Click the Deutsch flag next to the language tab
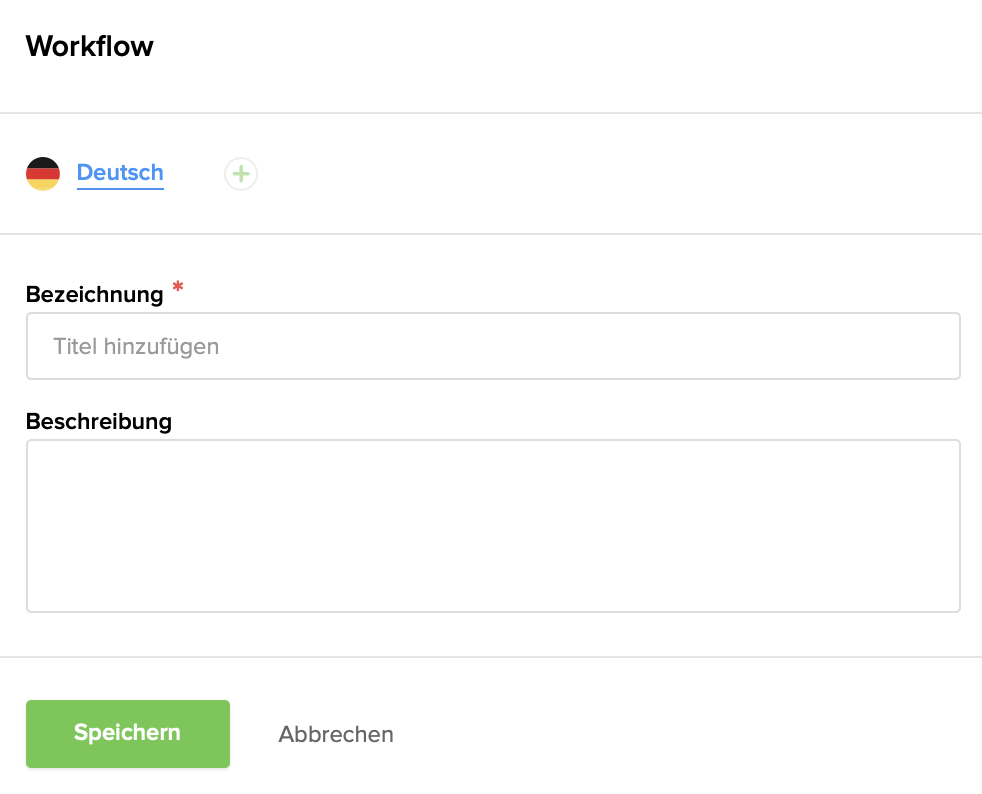Screen dimensions: 982x794 (43, 172)
